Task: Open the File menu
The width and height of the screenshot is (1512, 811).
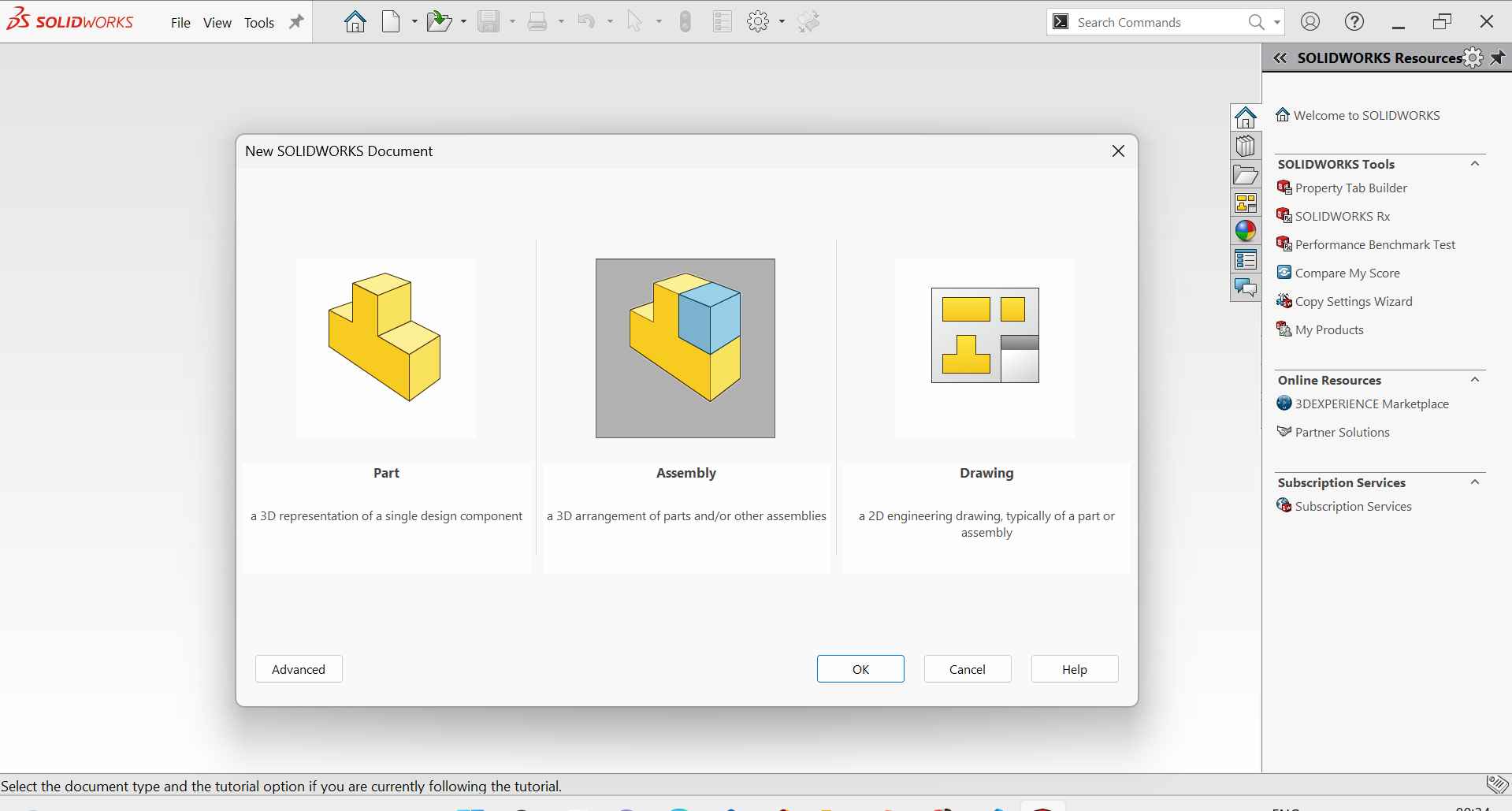Action: pos(180,23)
